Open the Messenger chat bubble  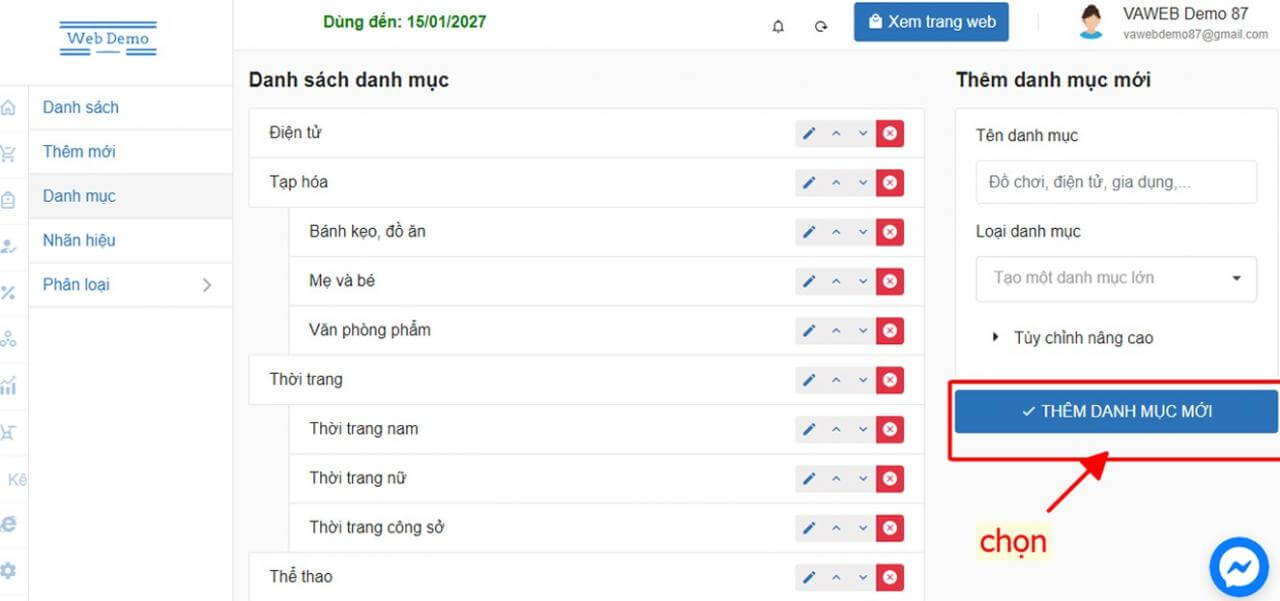(1238, 567)
